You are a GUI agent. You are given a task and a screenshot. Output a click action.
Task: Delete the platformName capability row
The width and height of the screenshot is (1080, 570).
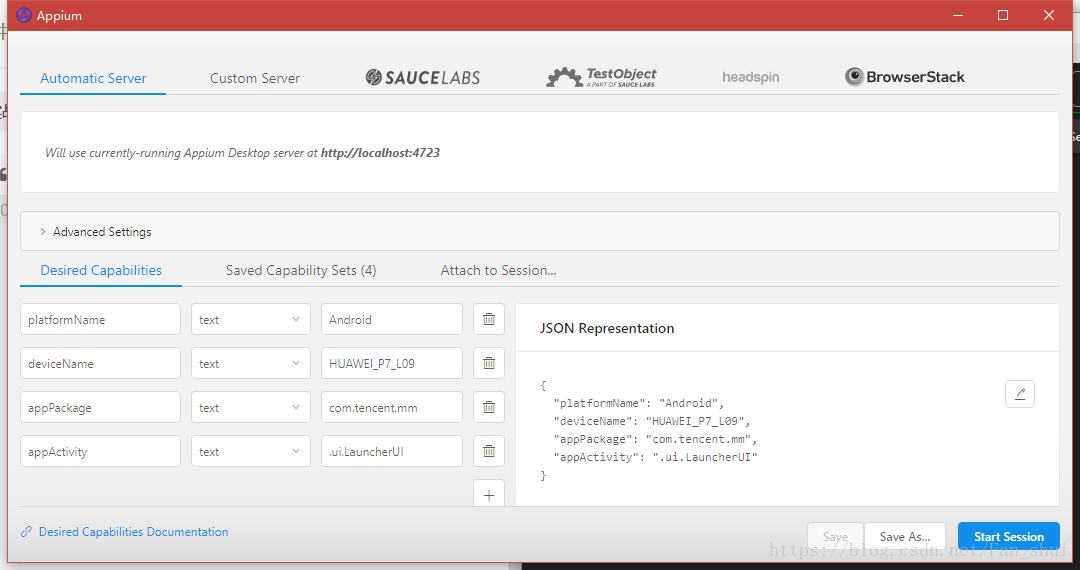click(489, 319)
